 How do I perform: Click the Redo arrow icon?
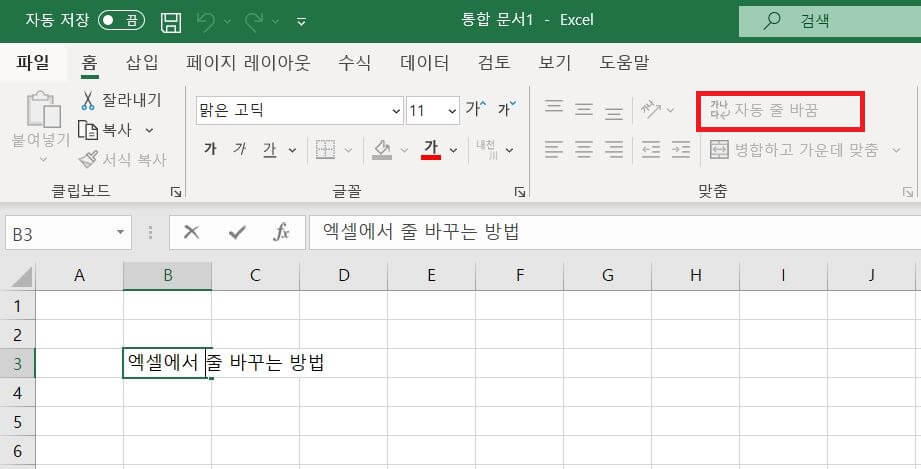(x=254, y=22)
